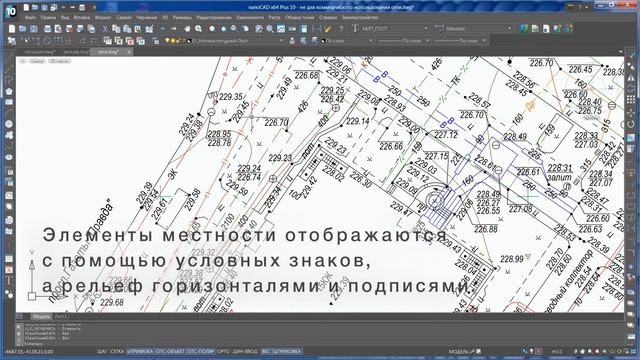Click the Text style T icon
The image size is (640, 360).
pos(355,29)
